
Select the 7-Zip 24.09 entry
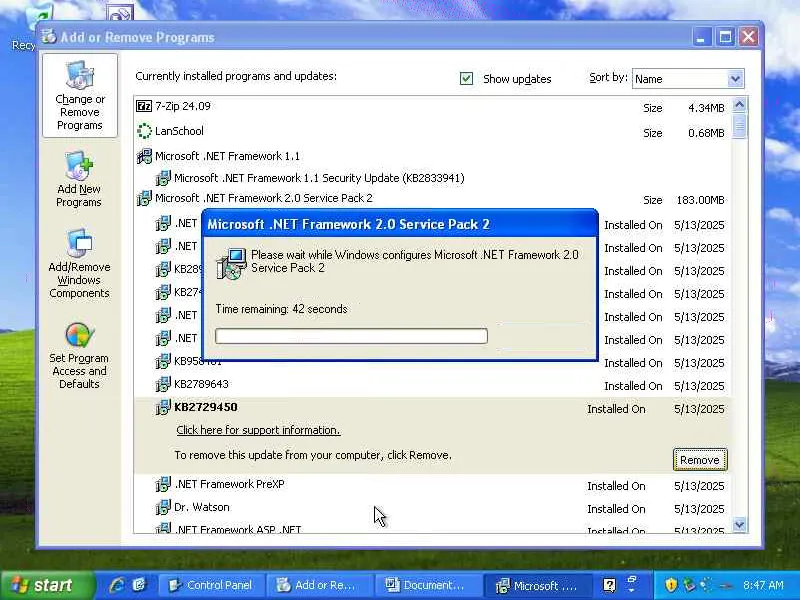[x=432, y=107]
